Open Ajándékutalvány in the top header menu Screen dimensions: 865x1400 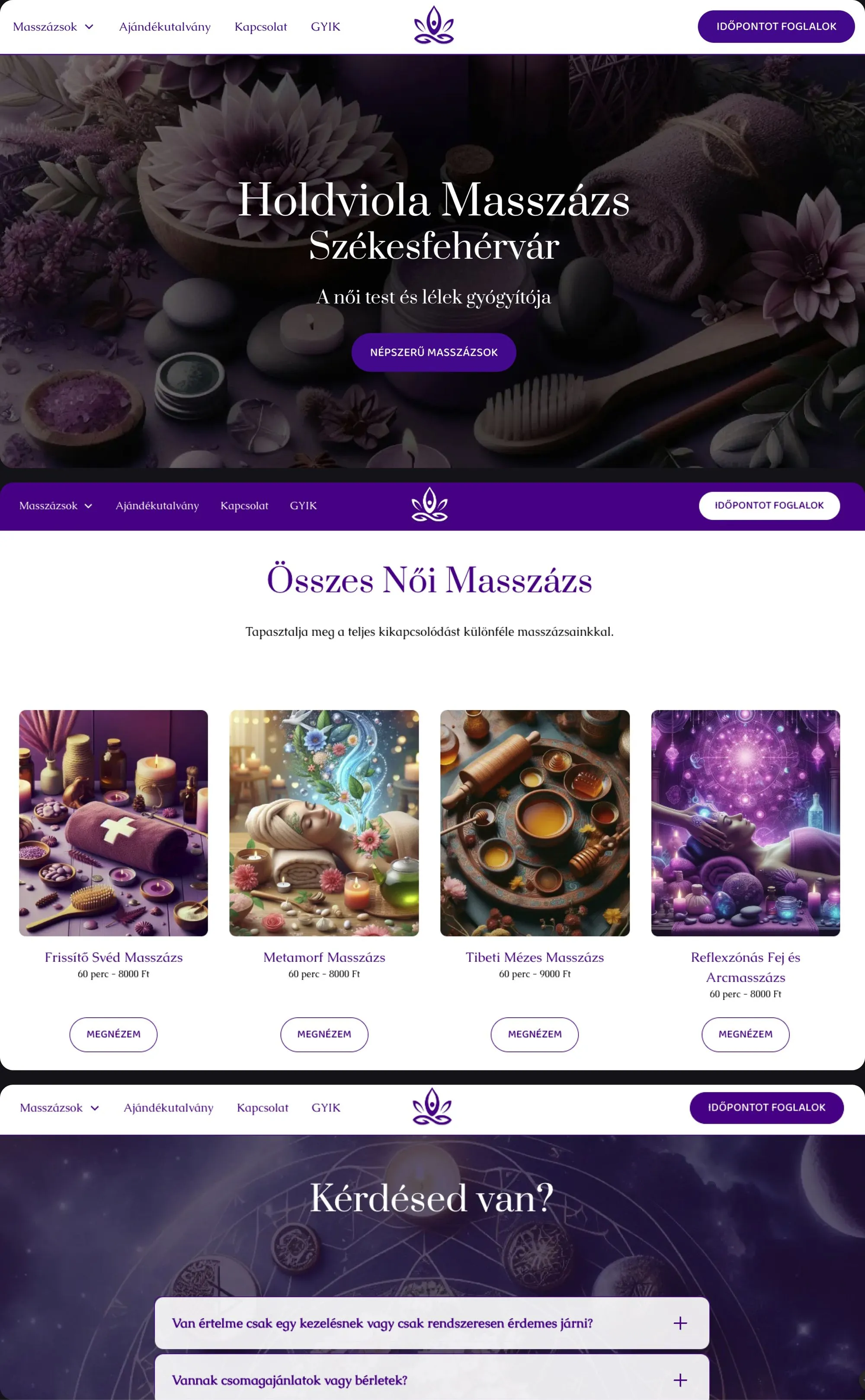(165, 27)
